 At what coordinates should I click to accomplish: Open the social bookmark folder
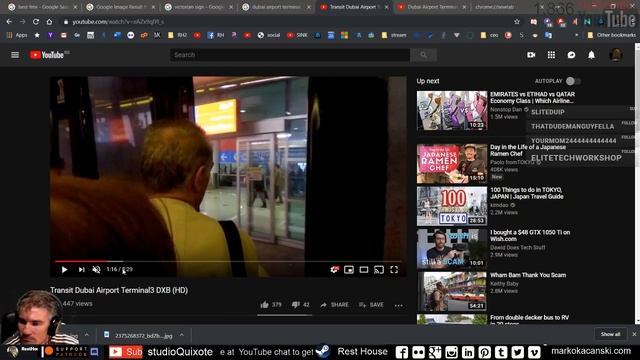click(x=269, y=35)
